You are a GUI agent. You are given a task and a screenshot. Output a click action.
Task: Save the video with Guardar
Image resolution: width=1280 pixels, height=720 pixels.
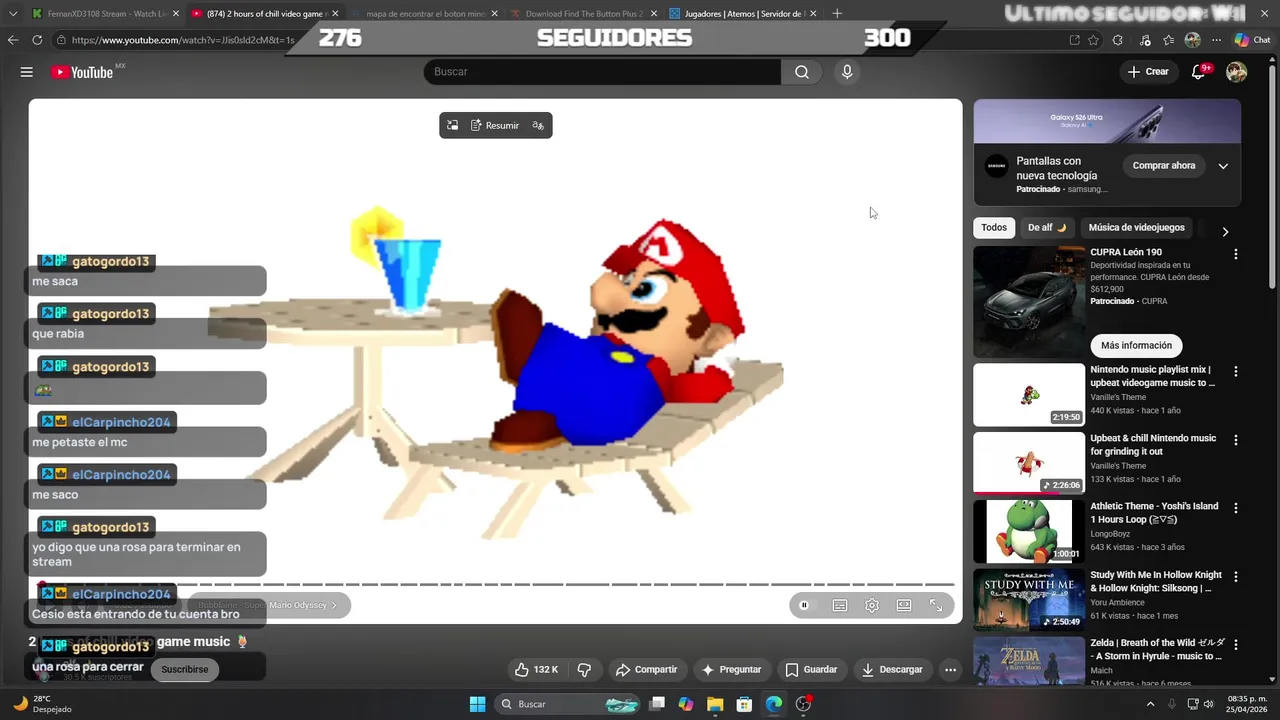point(811,669)
